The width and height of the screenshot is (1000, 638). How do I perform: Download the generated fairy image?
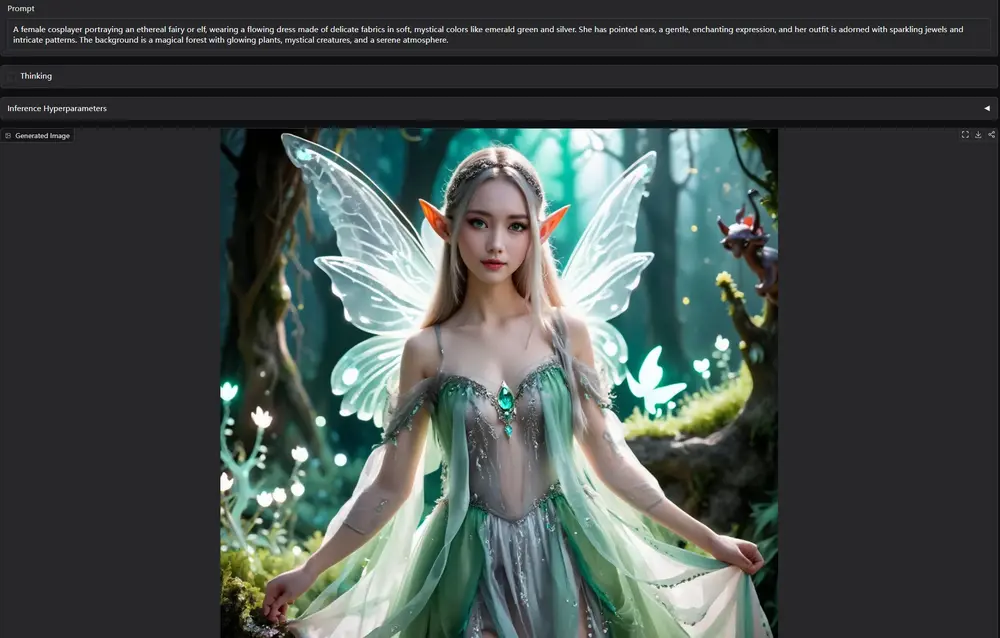tap(978, 135)
